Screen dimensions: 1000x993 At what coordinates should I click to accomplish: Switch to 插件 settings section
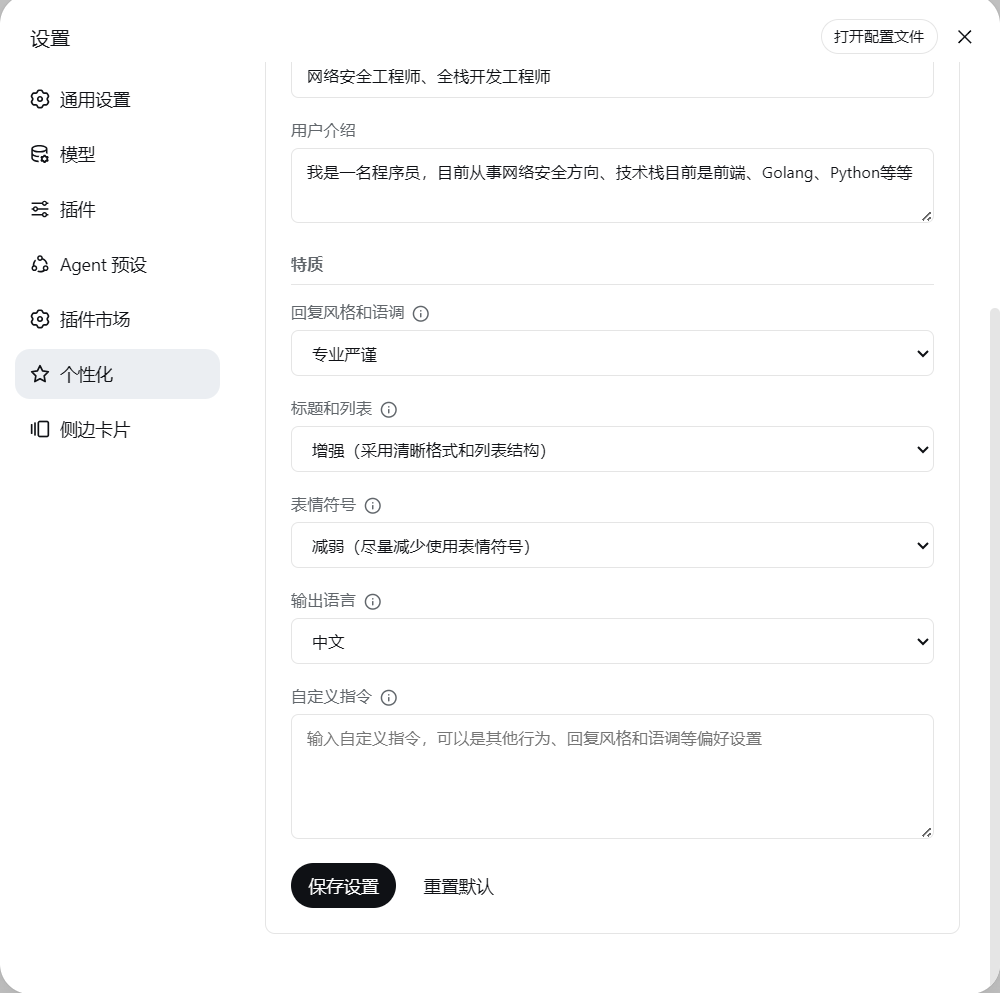pos(117,209)
